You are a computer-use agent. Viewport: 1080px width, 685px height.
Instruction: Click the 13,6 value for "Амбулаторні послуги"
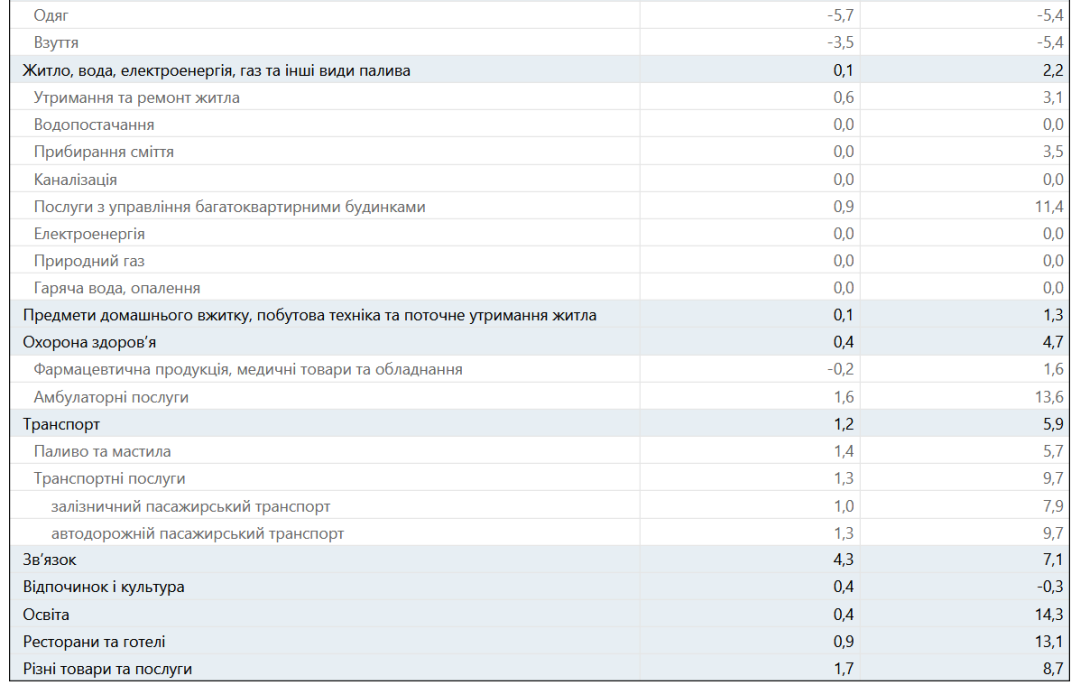coord(1048,397)
